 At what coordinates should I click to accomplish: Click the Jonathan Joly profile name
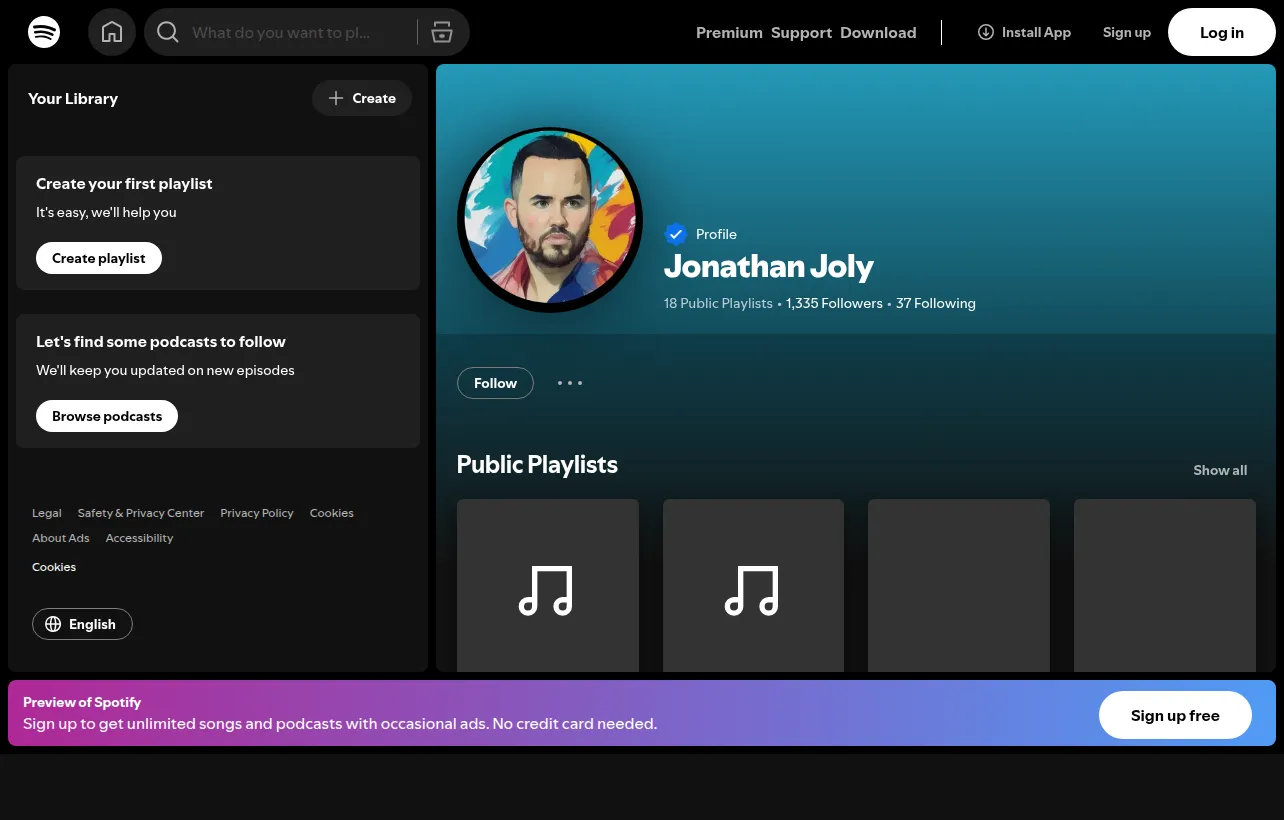(769, 267)
